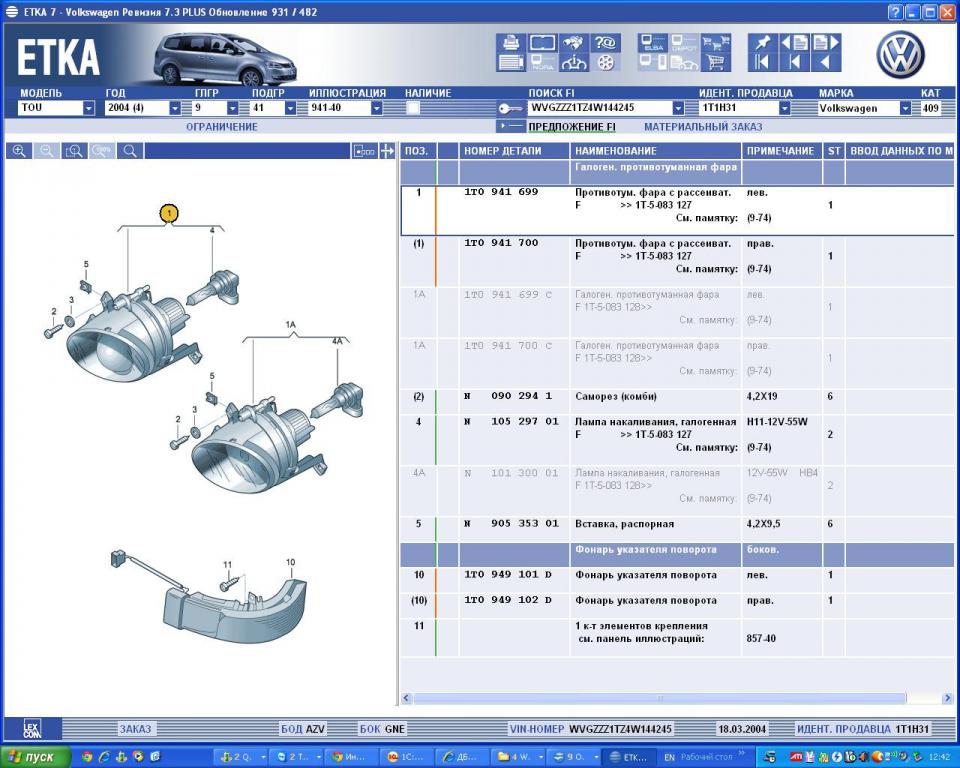The height and width of the screenshot is (768, 960).
Task: Open the ГЛГР dropdown
Action: click(x=233, y=108)
